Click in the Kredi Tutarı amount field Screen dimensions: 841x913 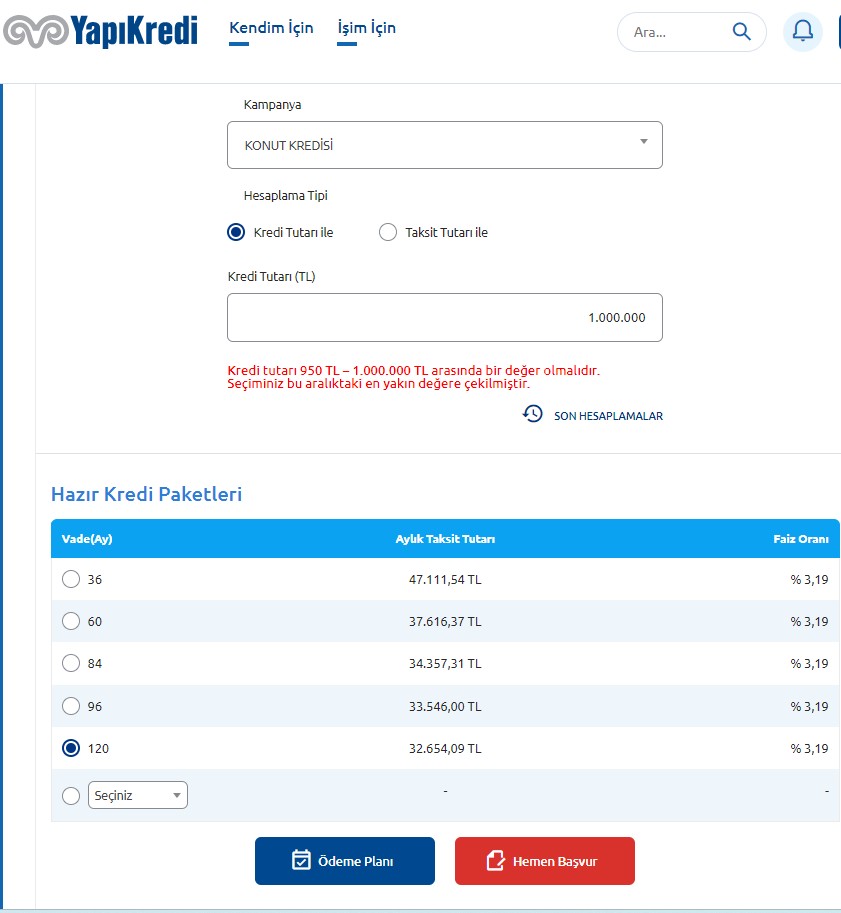pyautogui.click(x=444, y=318)
